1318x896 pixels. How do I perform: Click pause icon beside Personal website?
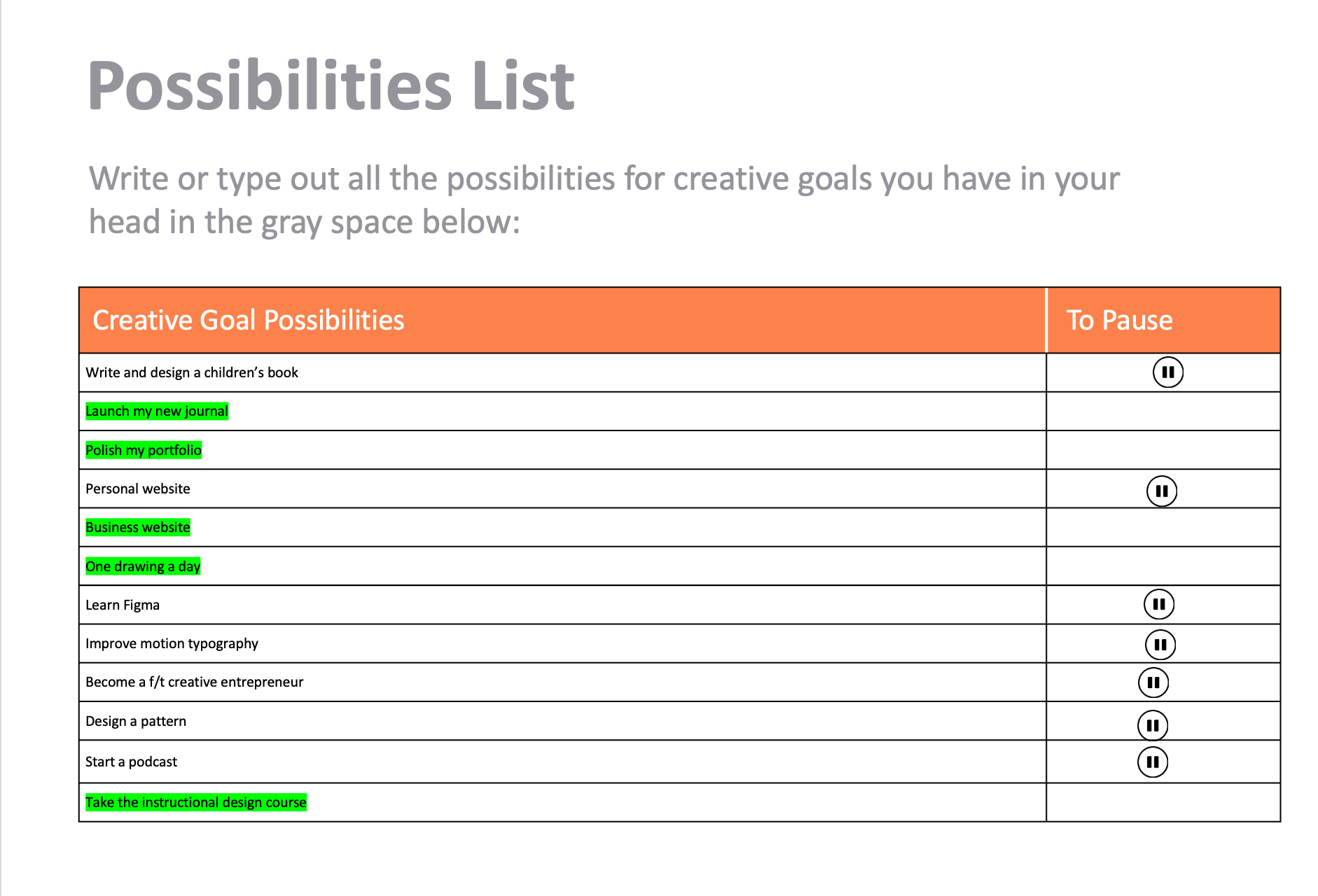[x=1161, y=491]
